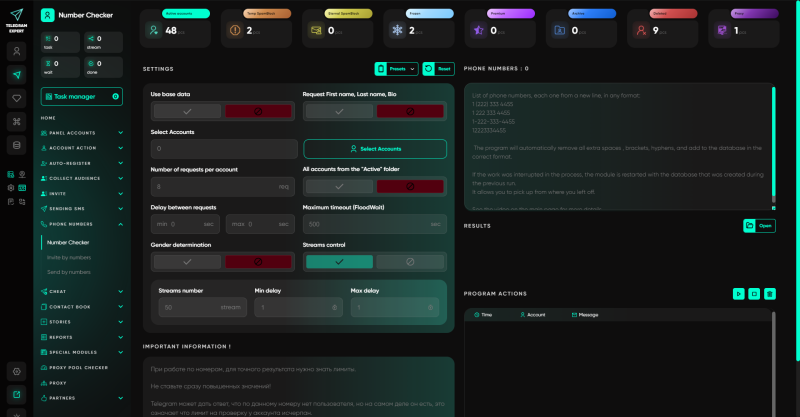Click the Number of requests per account field
Image resolution: width=800 pixels, height=417 pixels.
click(222, 187)
